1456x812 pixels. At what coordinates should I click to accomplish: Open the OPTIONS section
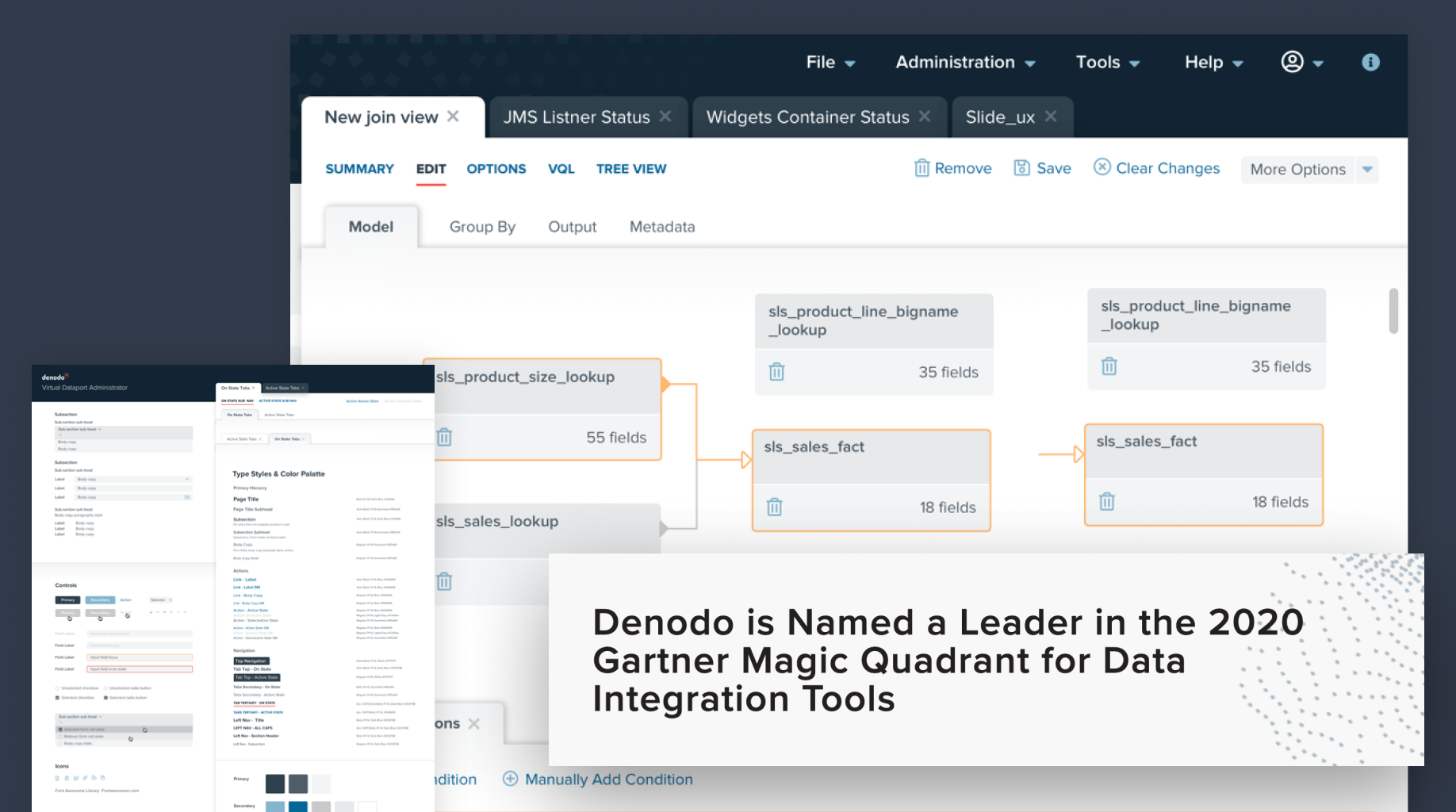(x=496, y=169)
